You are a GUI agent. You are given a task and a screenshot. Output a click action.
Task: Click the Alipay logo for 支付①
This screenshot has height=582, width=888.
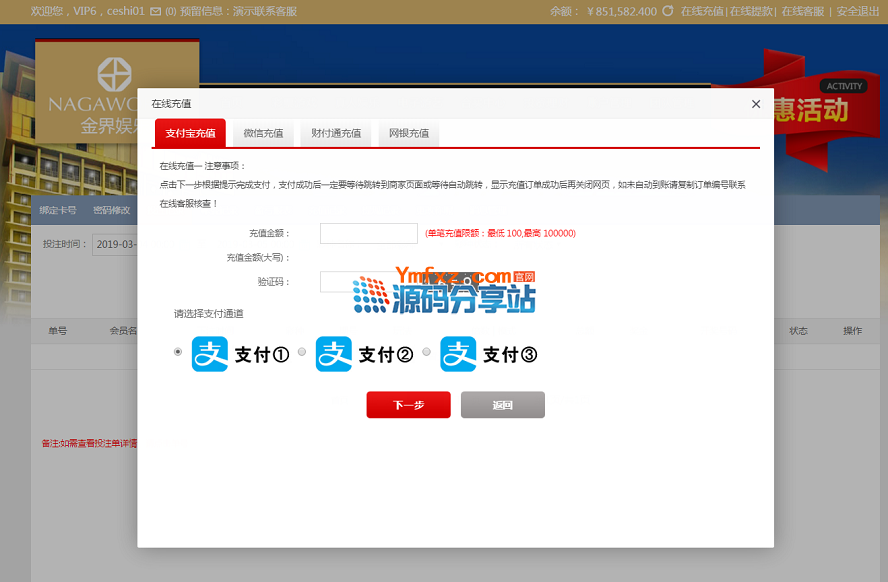tap(210, 354)
